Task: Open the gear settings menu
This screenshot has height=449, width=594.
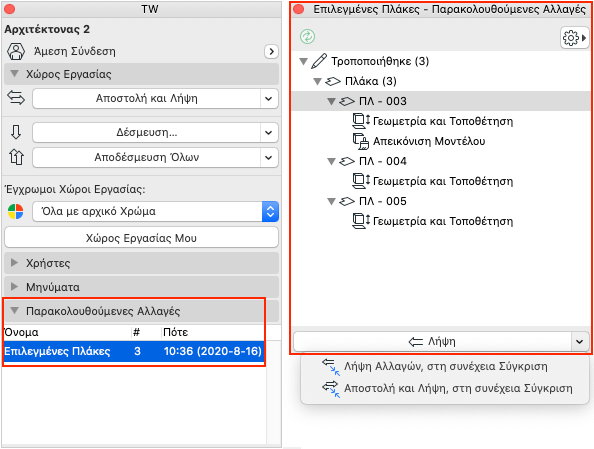Action: click(x=574, y=38)
